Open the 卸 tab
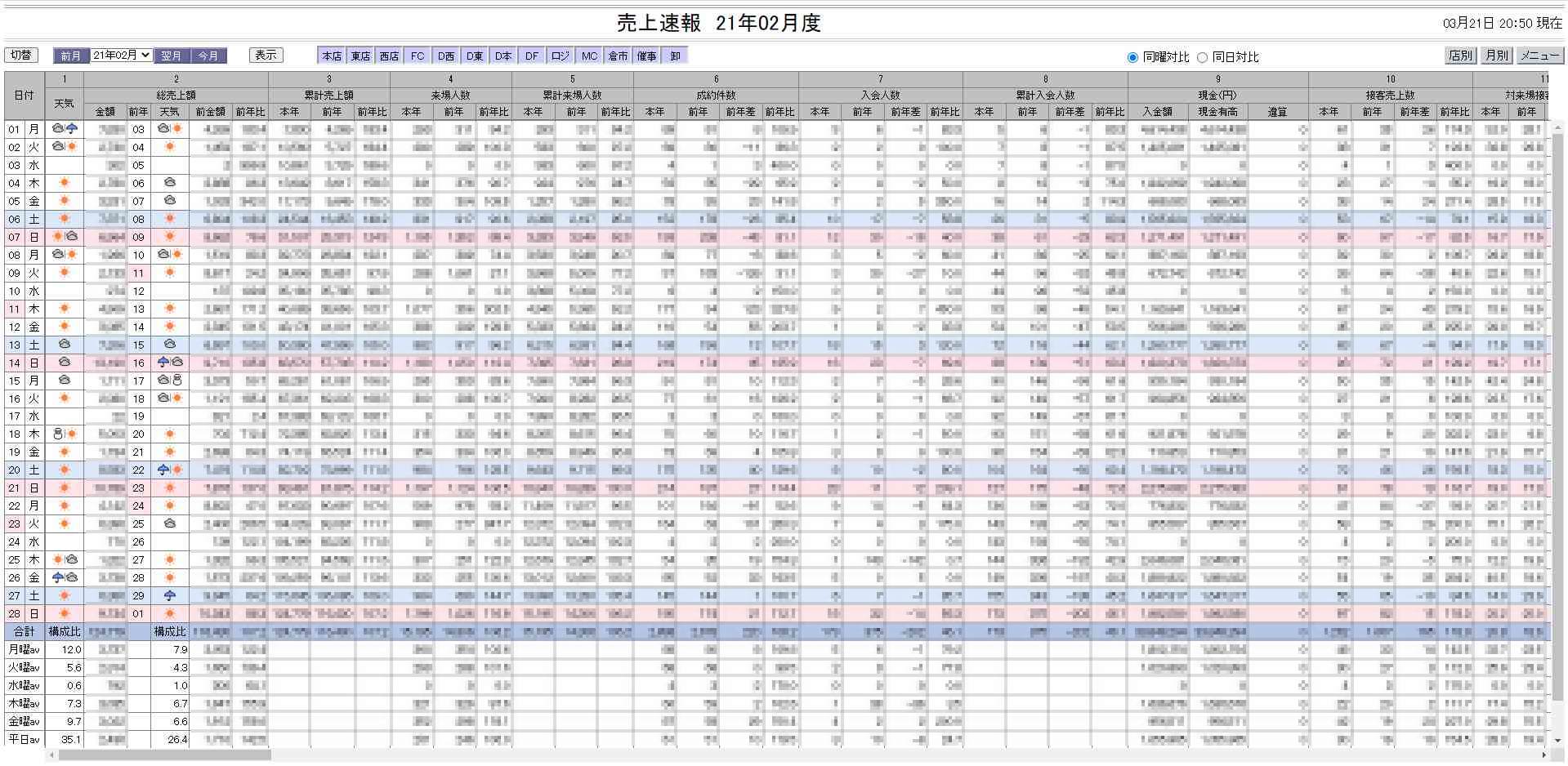1568x766 pixels. [x=675, y=56]
